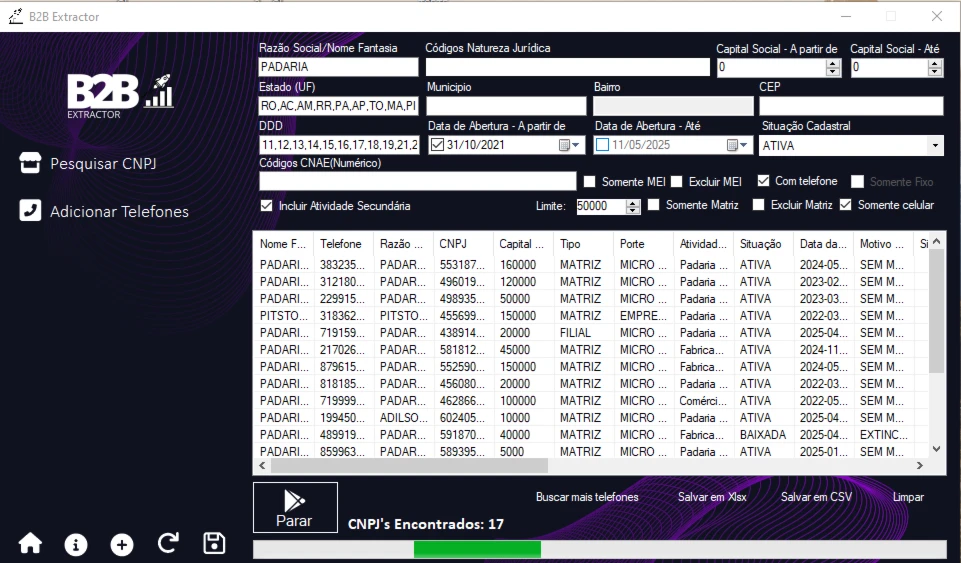The height and width of the screenshot is (563, 961).
Task: Select the Comérci... activity cell
Action: [x=703, y=401]
